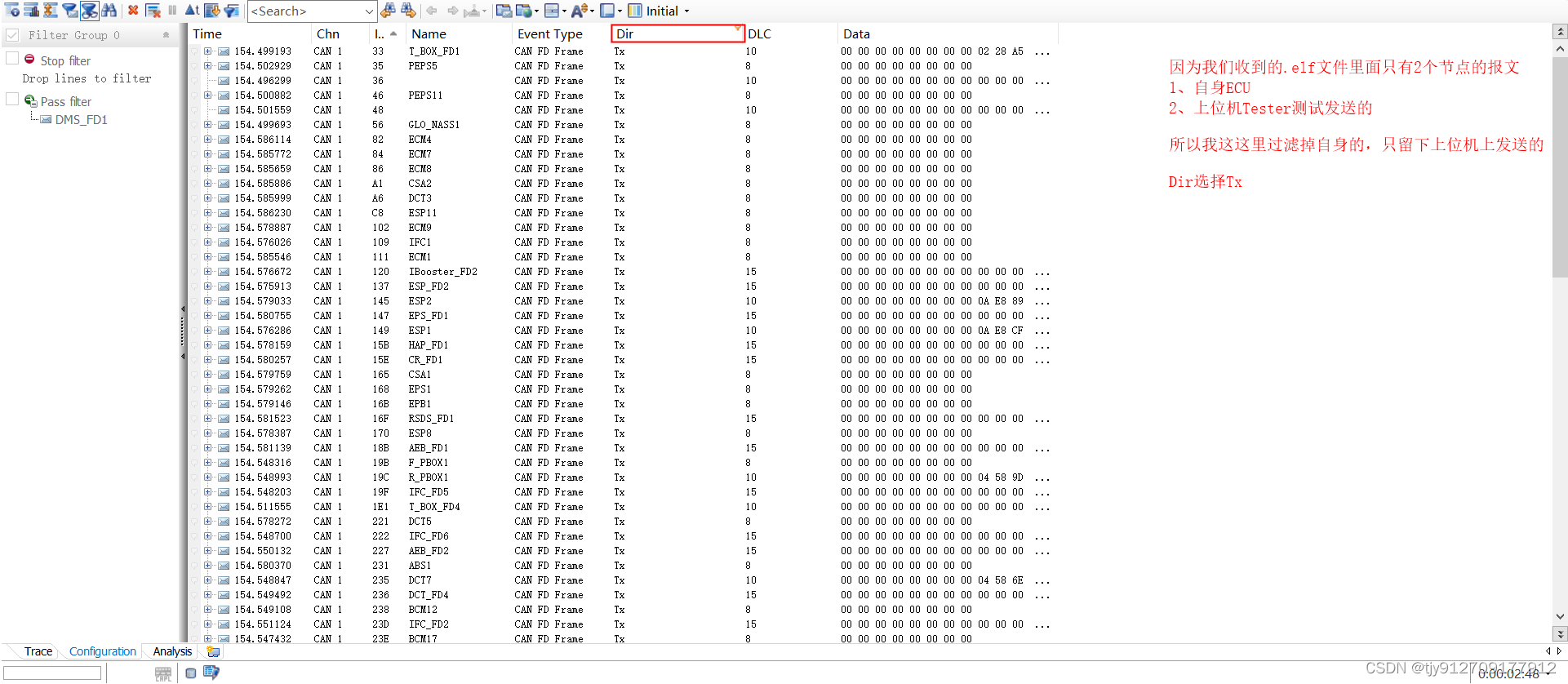Screen dimensions: 1568x684
Task: Click the status bar input field
Action: (52, 673)
